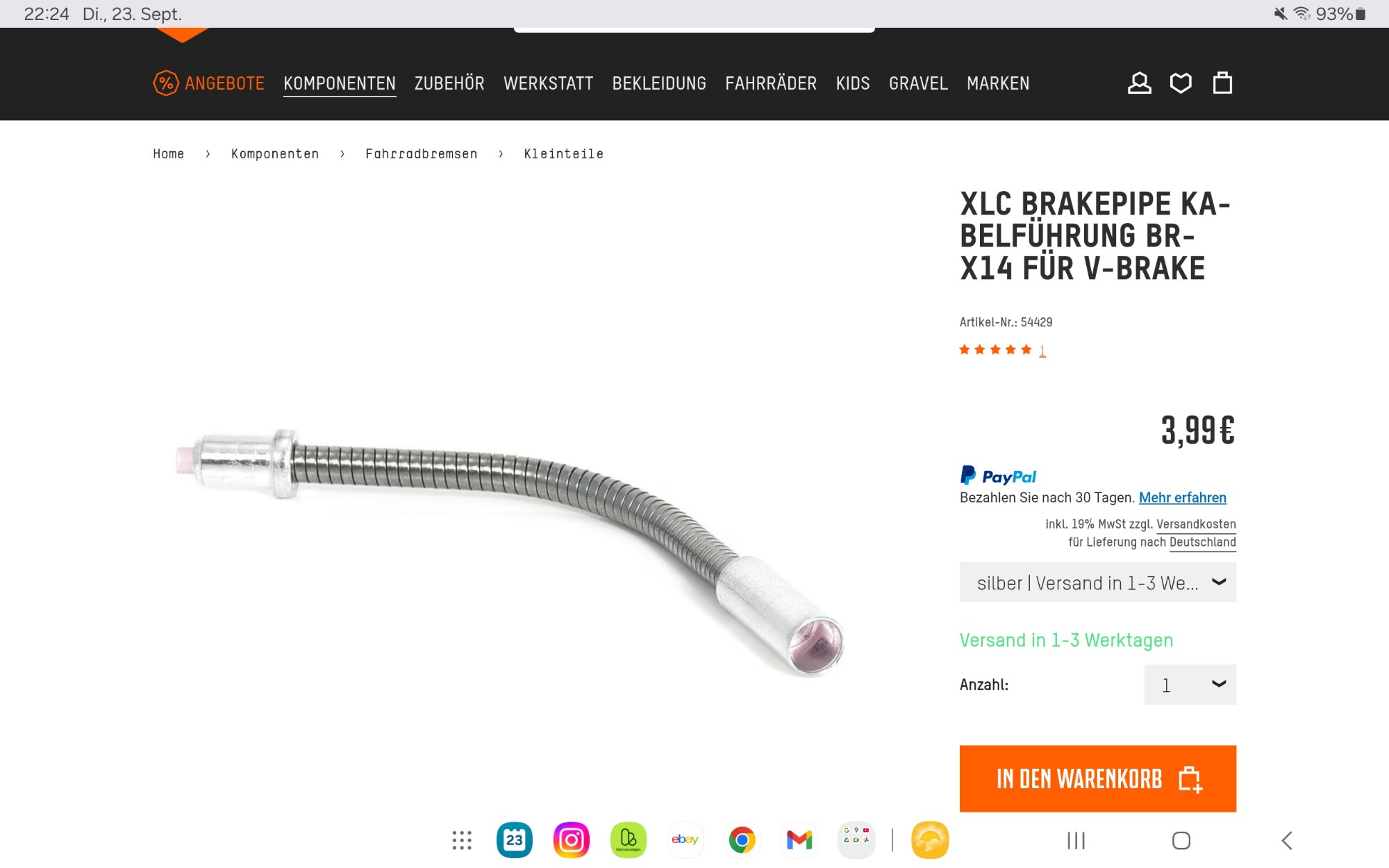The width and height of the screenshot is (1389, 868).
Task: Add item with In den Warenkorb
Action: 1097,778
